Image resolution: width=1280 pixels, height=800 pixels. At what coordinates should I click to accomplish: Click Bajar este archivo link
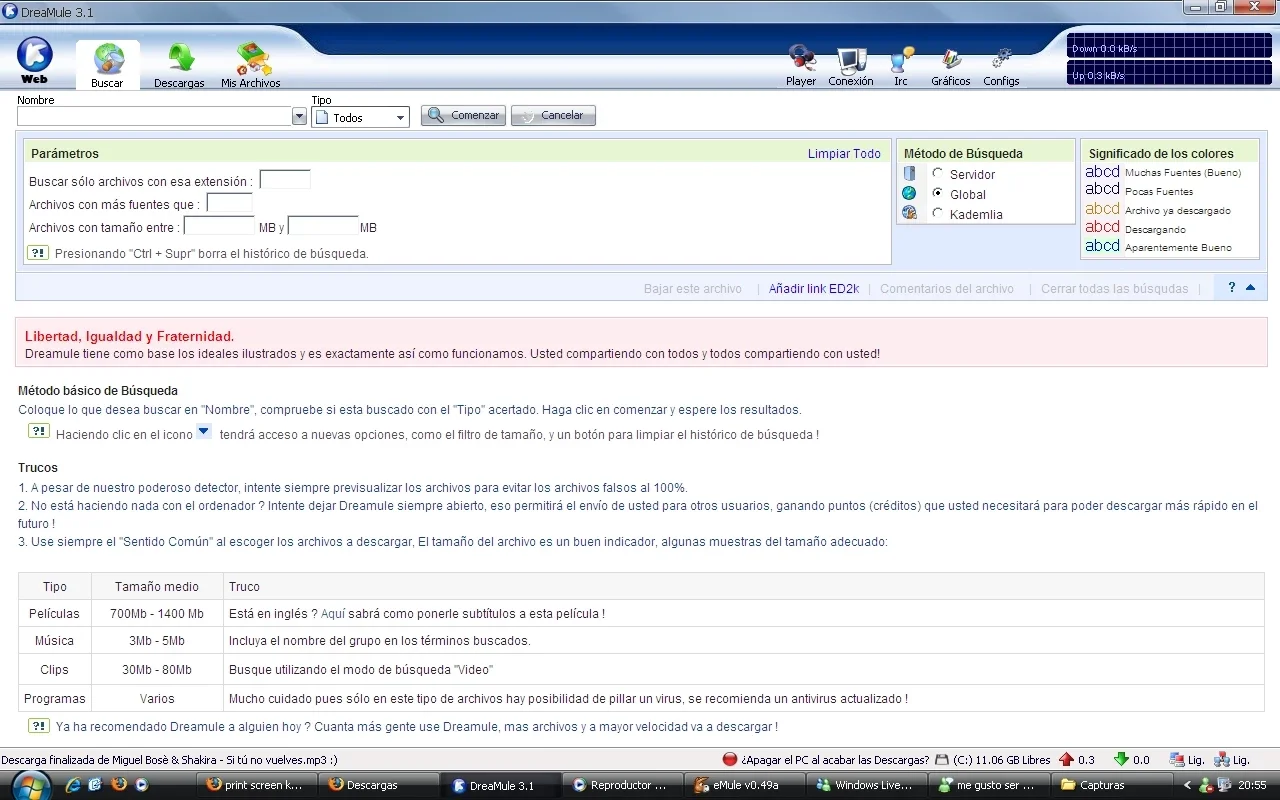click(693, 289)
